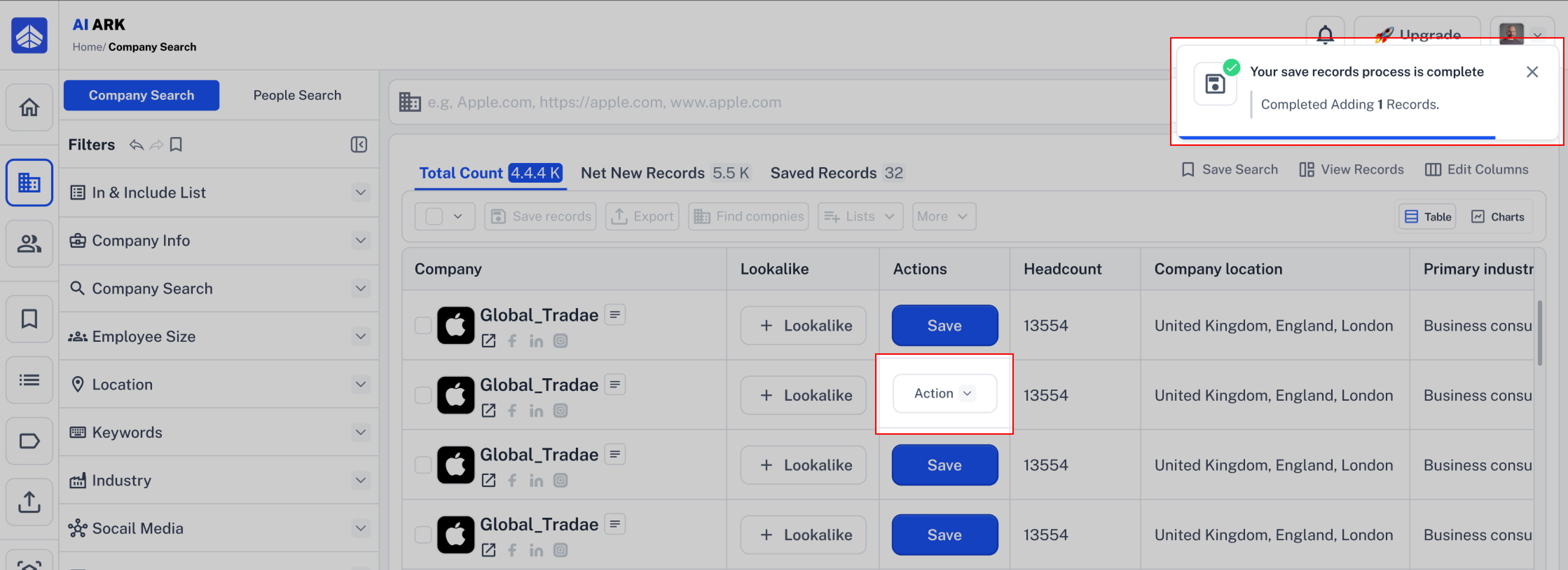The image size is (1568, 570).
Task: Switch to Company Search tab
Action: [141, 96]
